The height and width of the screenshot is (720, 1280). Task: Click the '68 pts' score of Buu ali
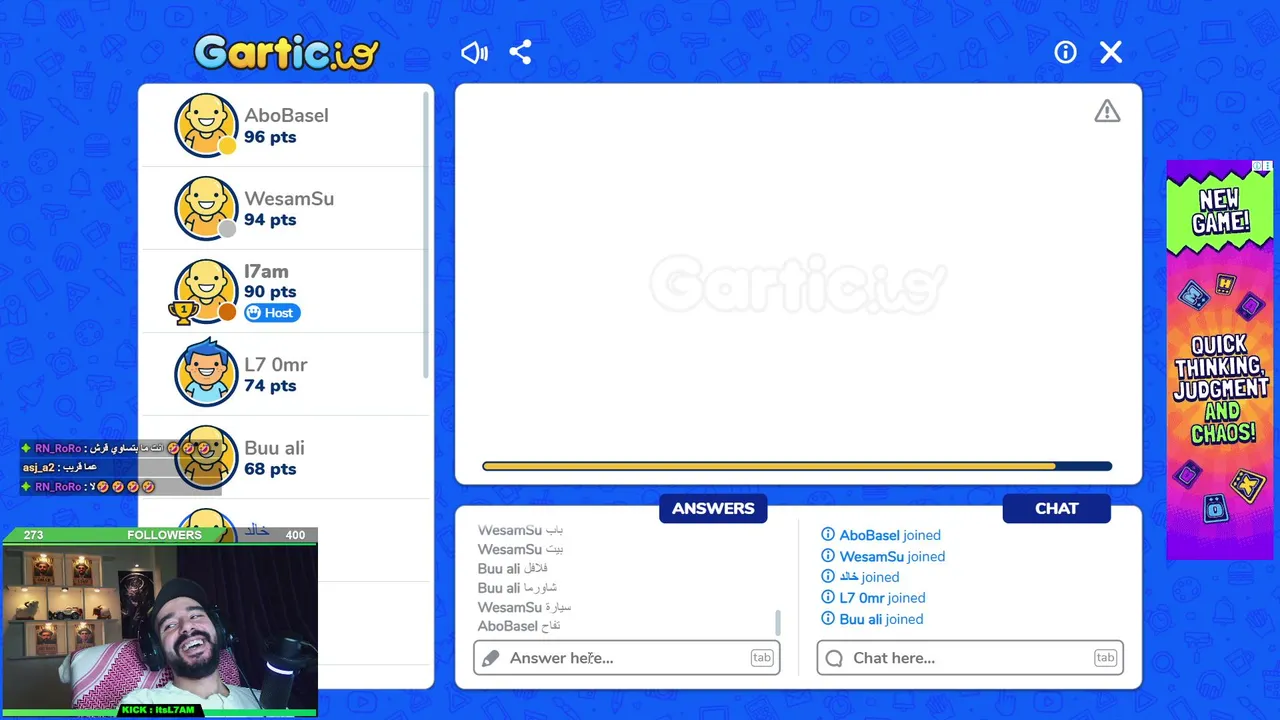(x=270, y=469)
